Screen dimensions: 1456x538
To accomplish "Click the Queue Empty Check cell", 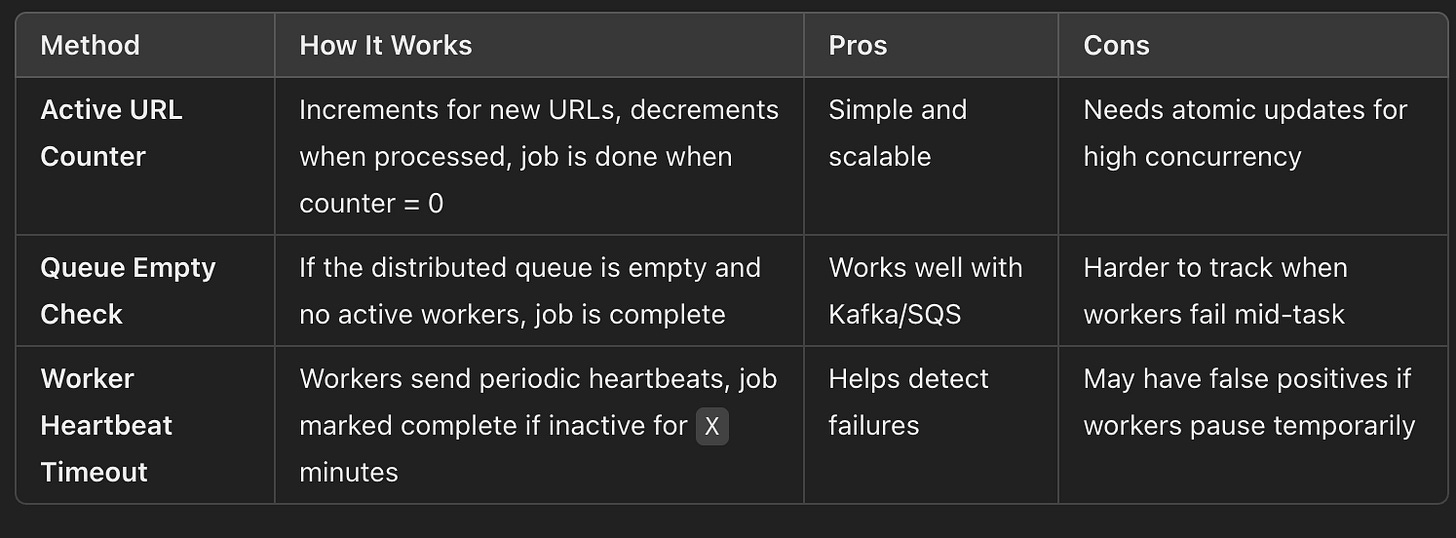I will click(x=145, y=291).
